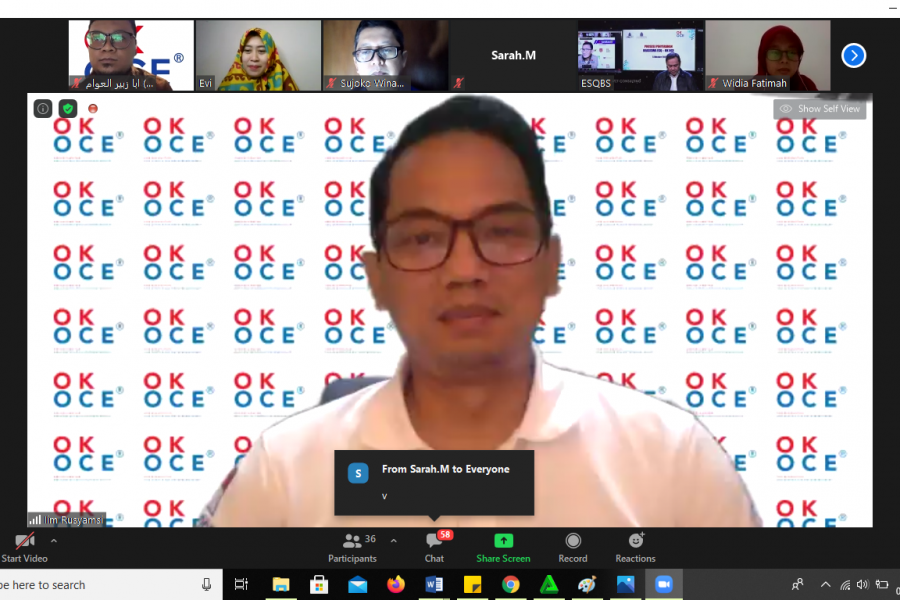This screenshot has height=600, width=900.
Task: Click the Start Video camera icon
Action: (25, 541)
